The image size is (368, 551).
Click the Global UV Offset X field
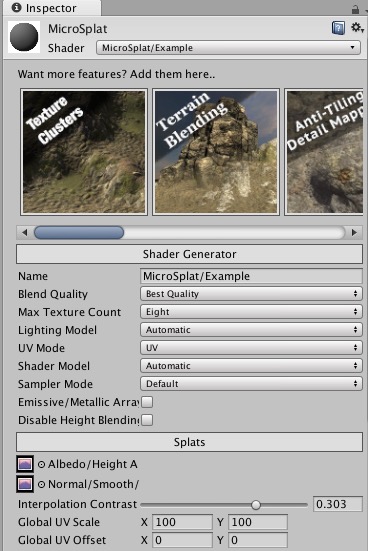[182, 540]
